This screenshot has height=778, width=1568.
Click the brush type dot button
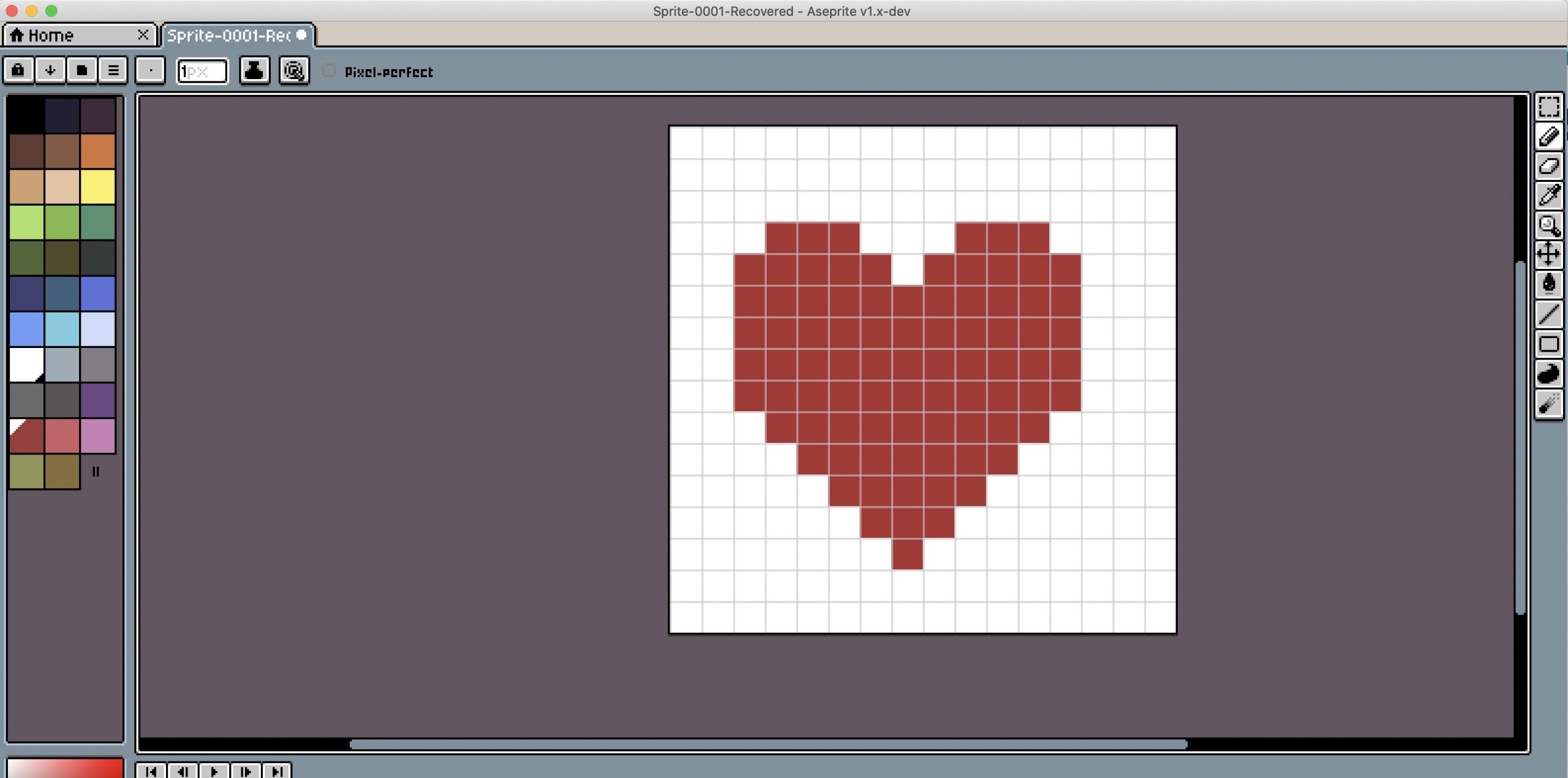coord(150,70)
